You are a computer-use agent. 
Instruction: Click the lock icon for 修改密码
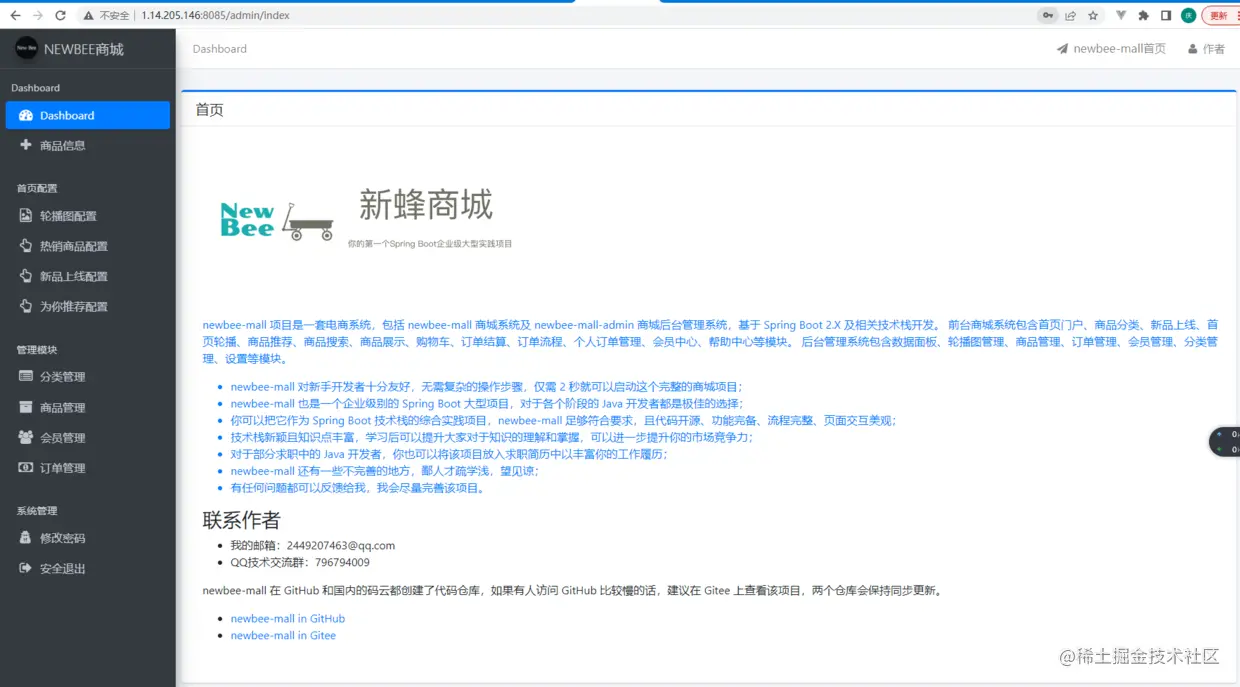tap(26, 537)
